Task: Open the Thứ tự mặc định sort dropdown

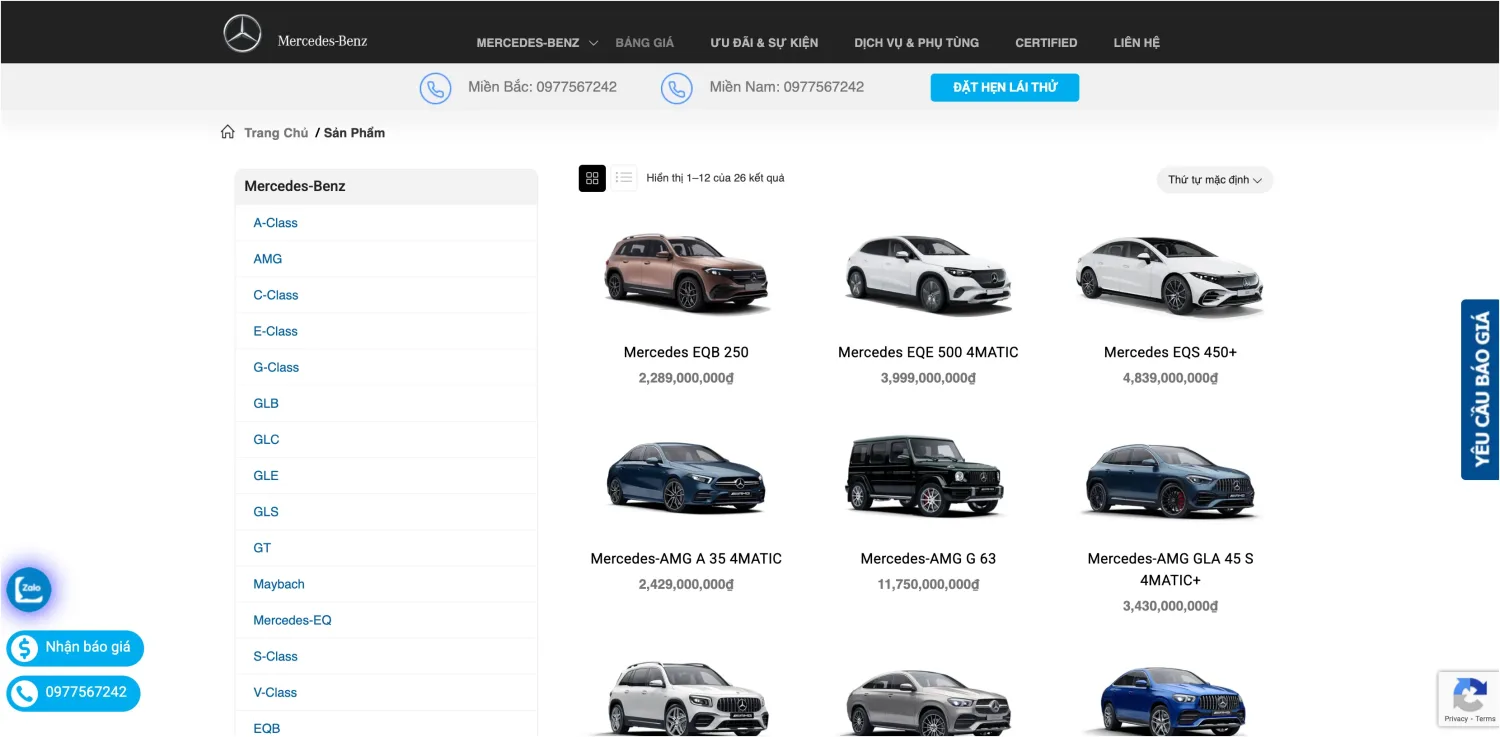Action: [1215, 180]
